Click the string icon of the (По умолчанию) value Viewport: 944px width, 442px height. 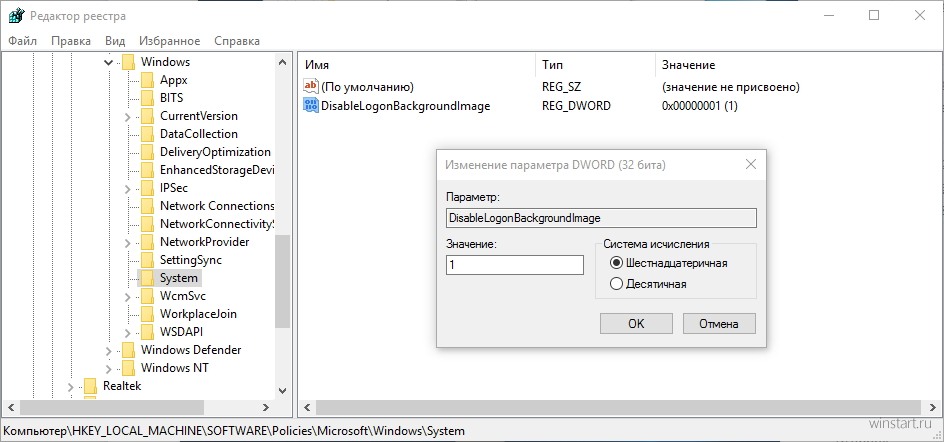coord(310,87)
